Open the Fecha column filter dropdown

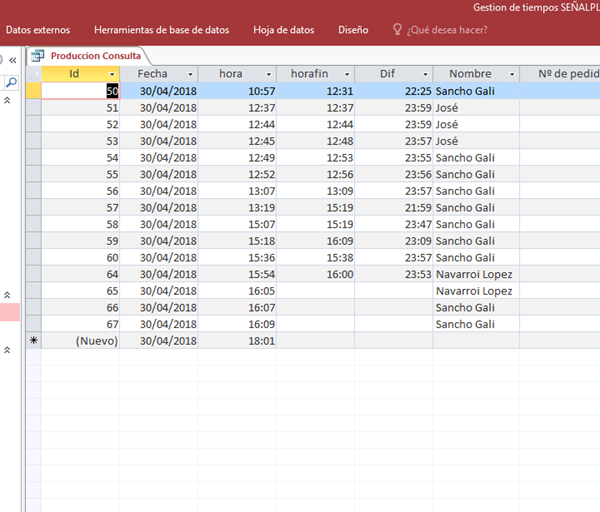click(189, 75)
